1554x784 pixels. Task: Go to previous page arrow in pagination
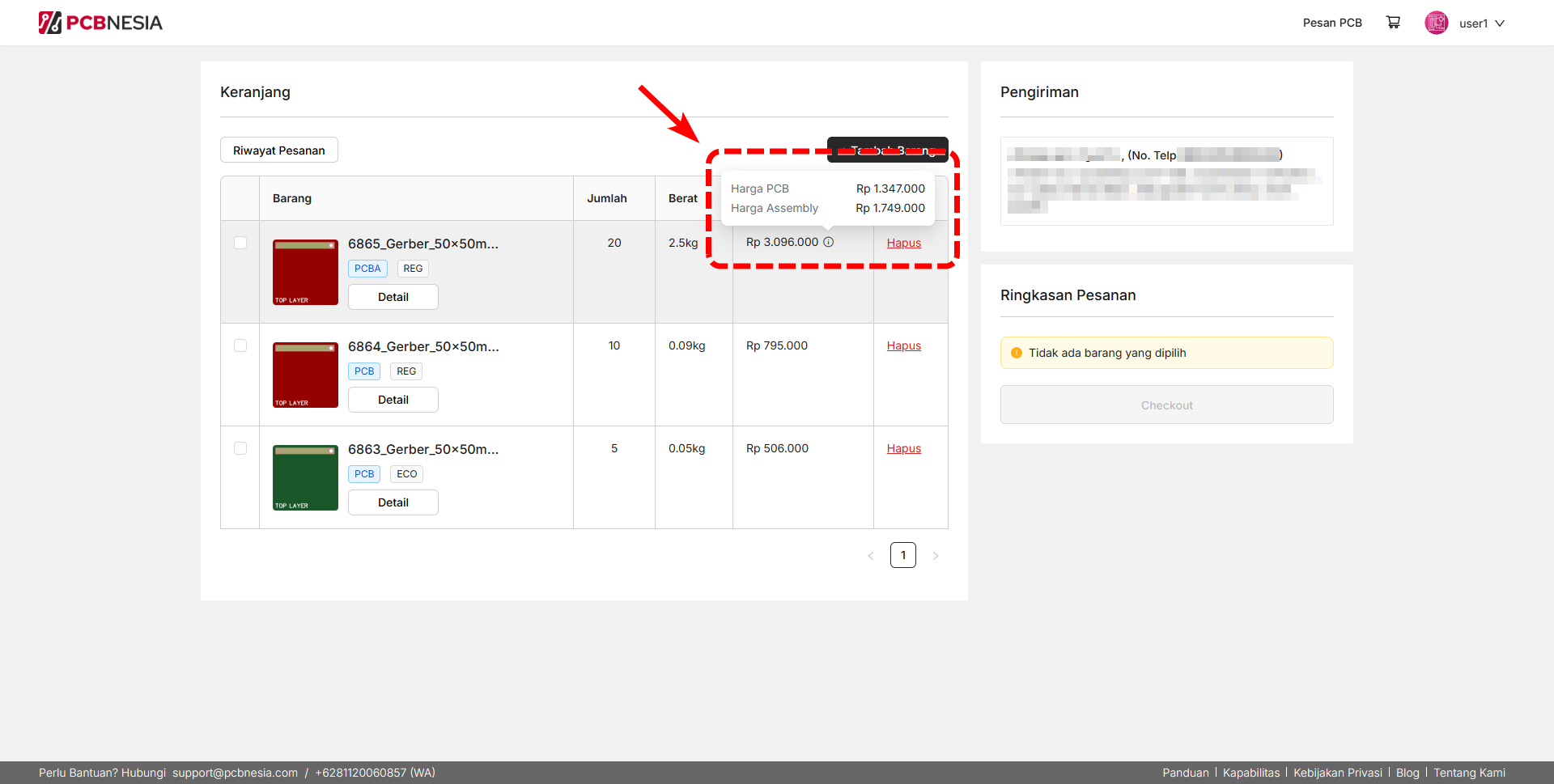(x=871, y=556)
